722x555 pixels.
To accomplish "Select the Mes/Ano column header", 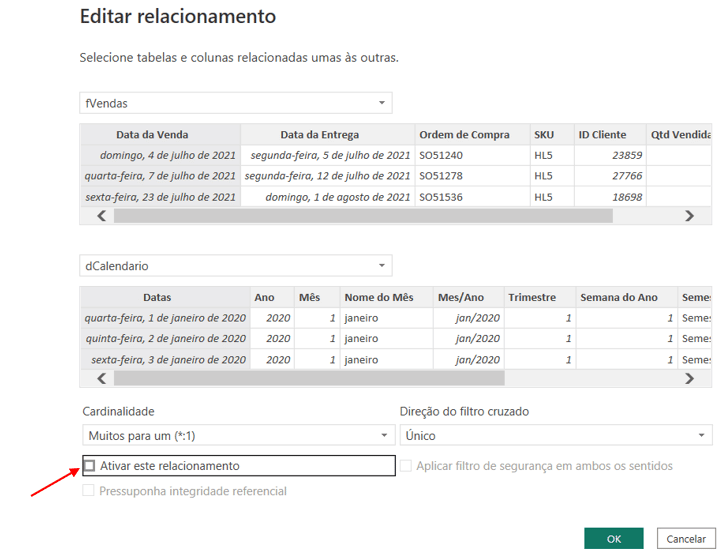I will coord(469,297).
